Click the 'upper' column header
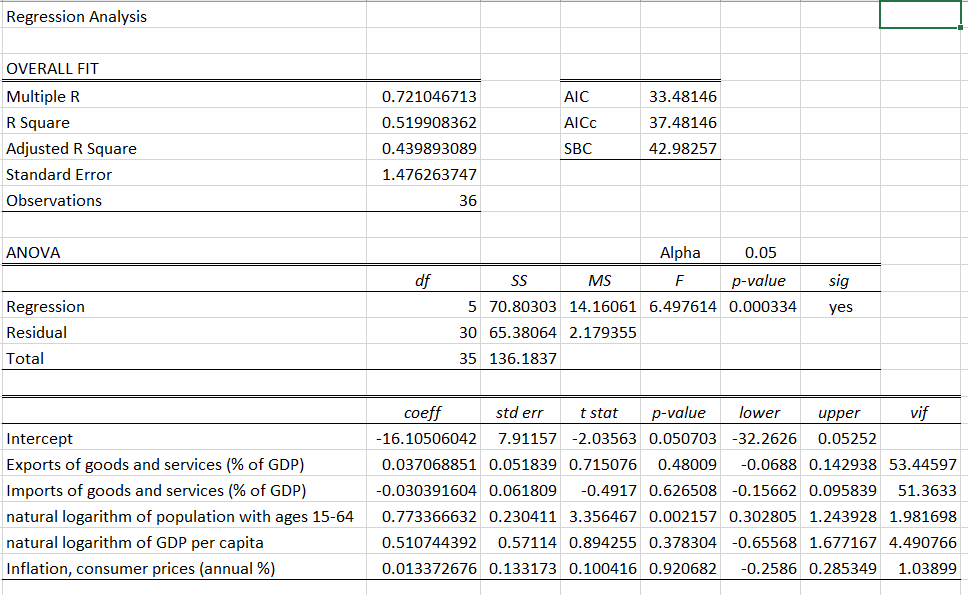This screenshot has width=968, height=595. coord(839,413)
